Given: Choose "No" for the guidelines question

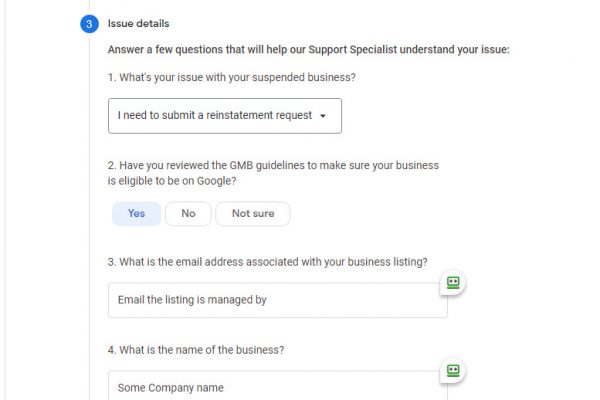Looking at the screenshot, I should coord(188,213).
